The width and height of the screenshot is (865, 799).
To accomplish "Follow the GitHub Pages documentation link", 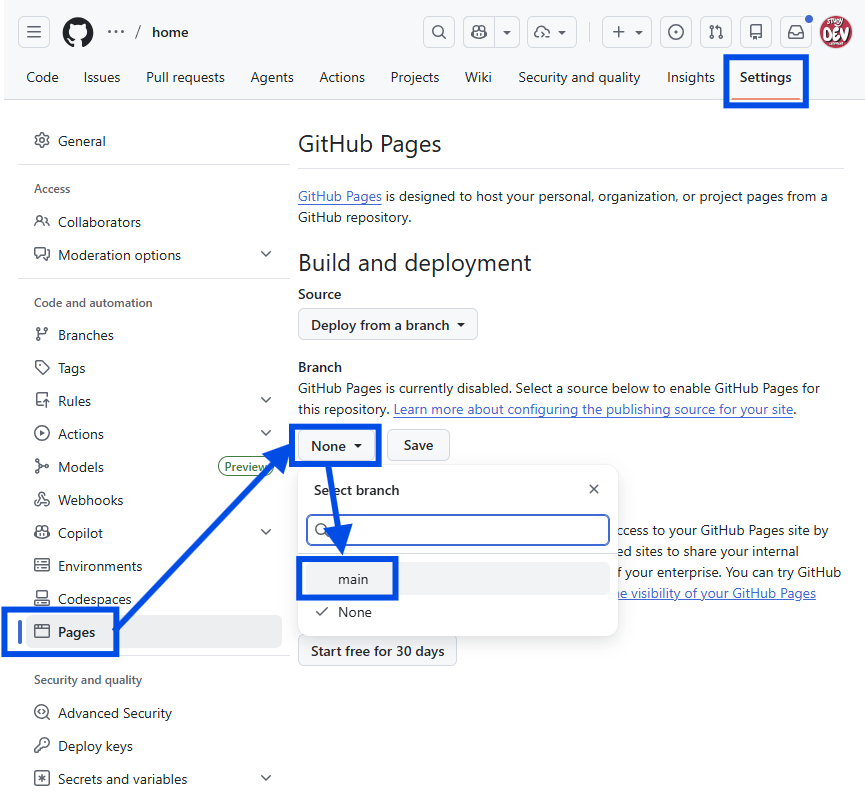I will [340, 196].
